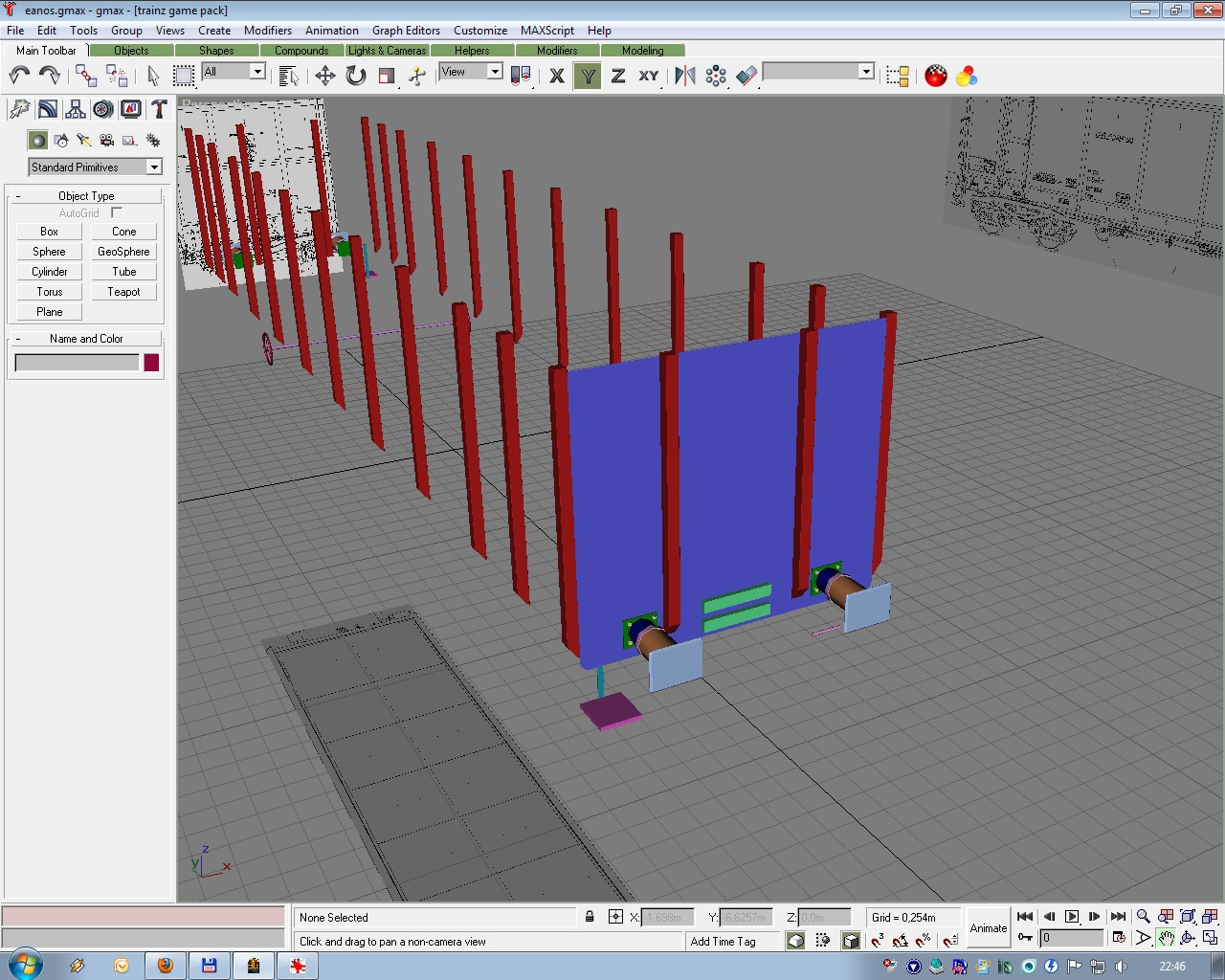Click the Animate button
This screenshot has height=980, width=1225.
tap(989, 928)
